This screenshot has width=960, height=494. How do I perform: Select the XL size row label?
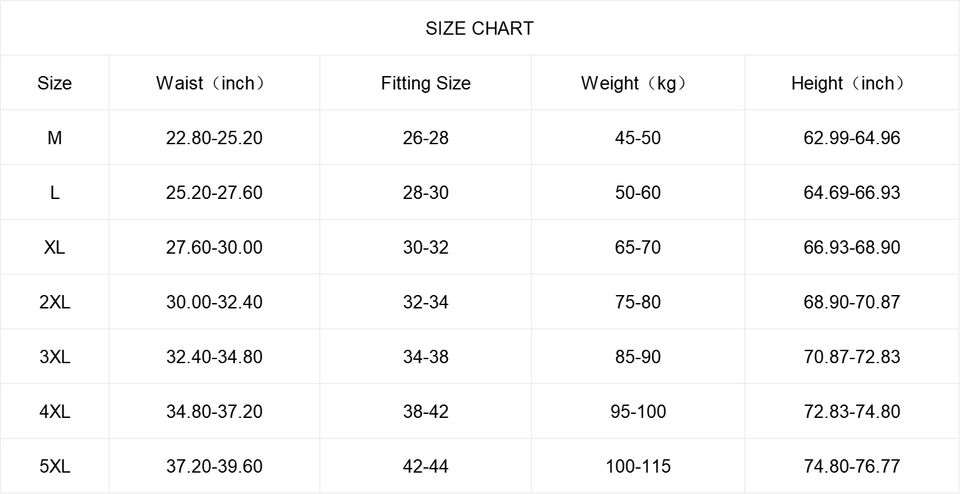tap(54, 247)
